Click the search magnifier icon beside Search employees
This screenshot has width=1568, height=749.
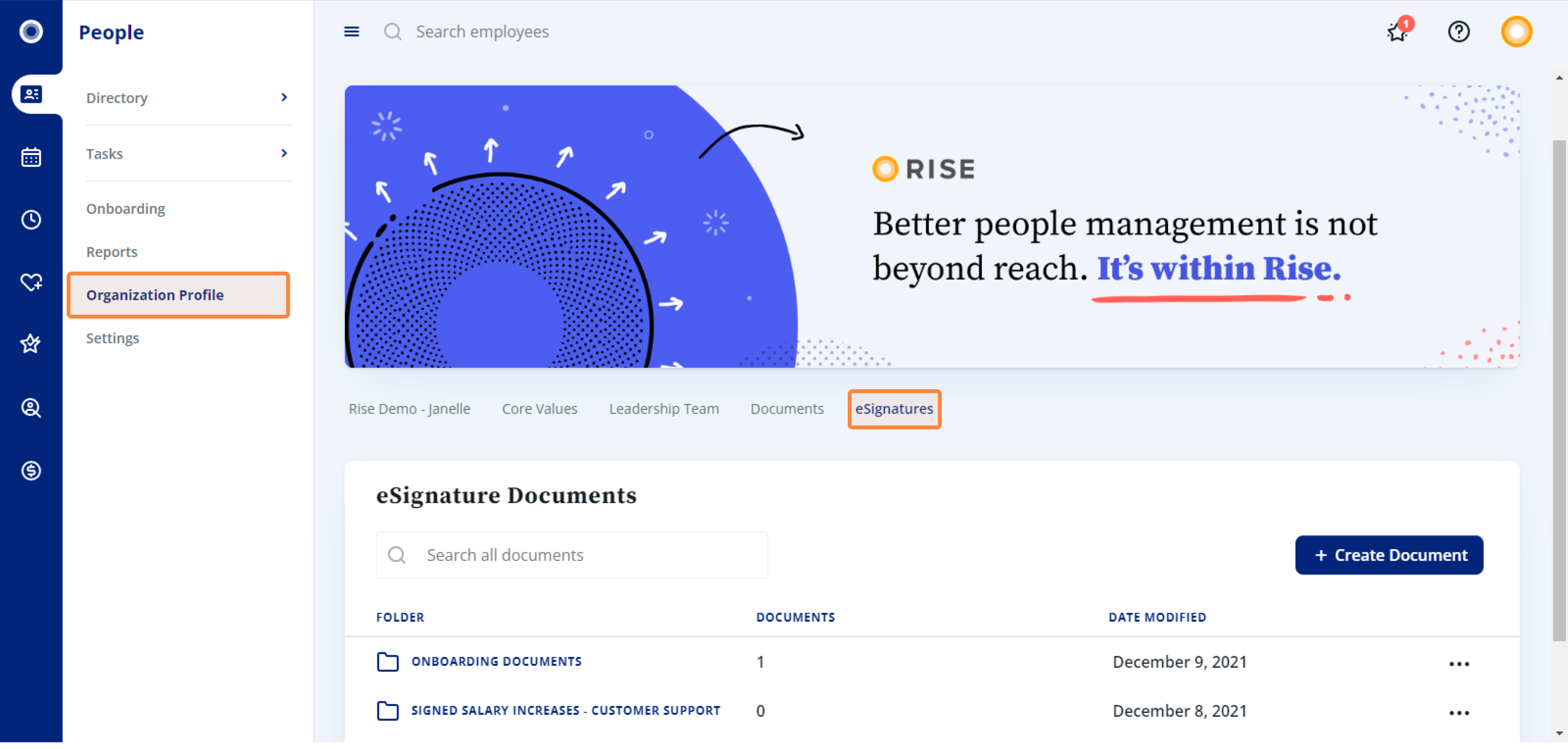393,32
